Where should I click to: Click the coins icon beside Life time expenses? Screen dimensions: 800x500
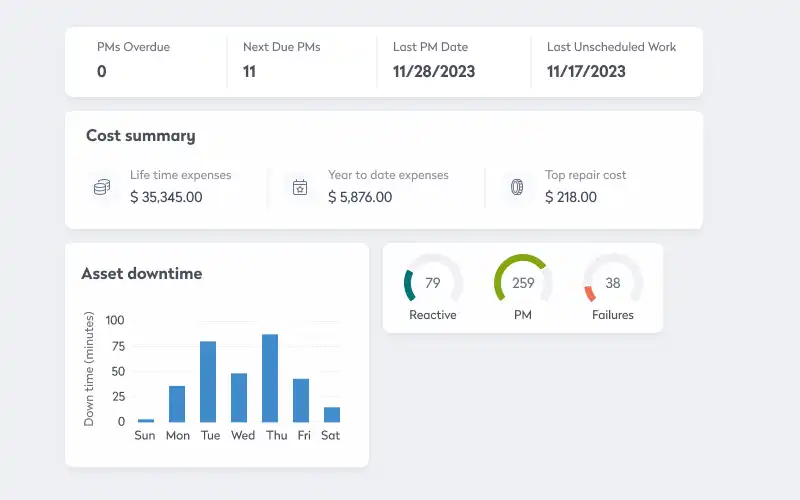(102, 187)
